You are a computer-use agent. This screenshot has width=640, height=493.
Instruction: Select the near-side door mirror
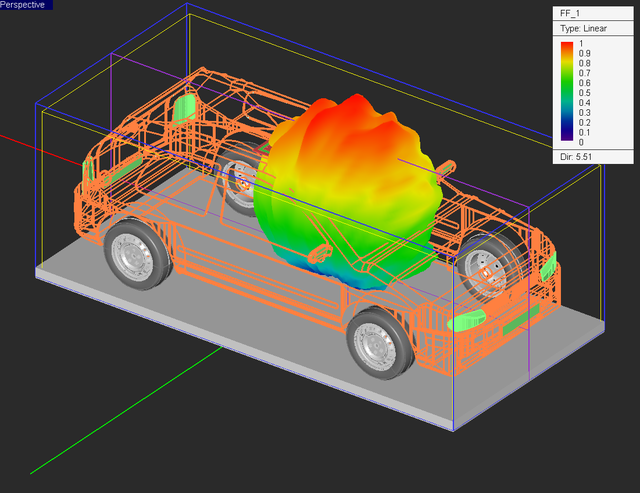320,253
